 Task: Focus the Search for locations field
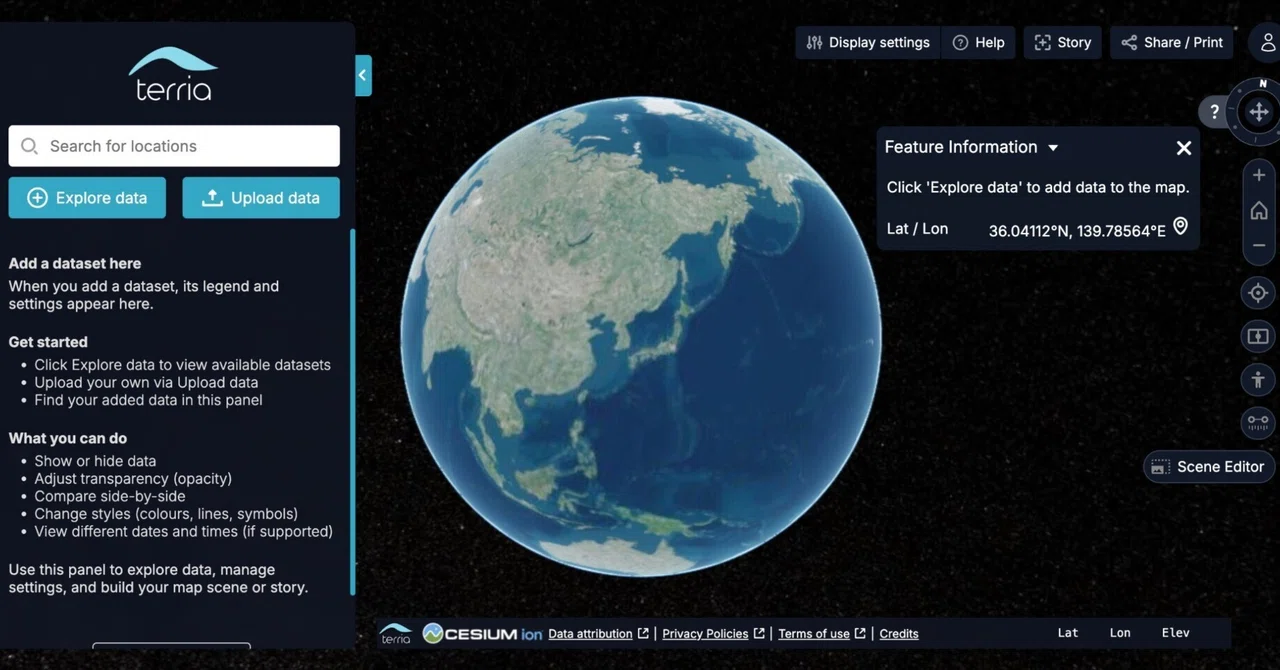coord(174,146)
